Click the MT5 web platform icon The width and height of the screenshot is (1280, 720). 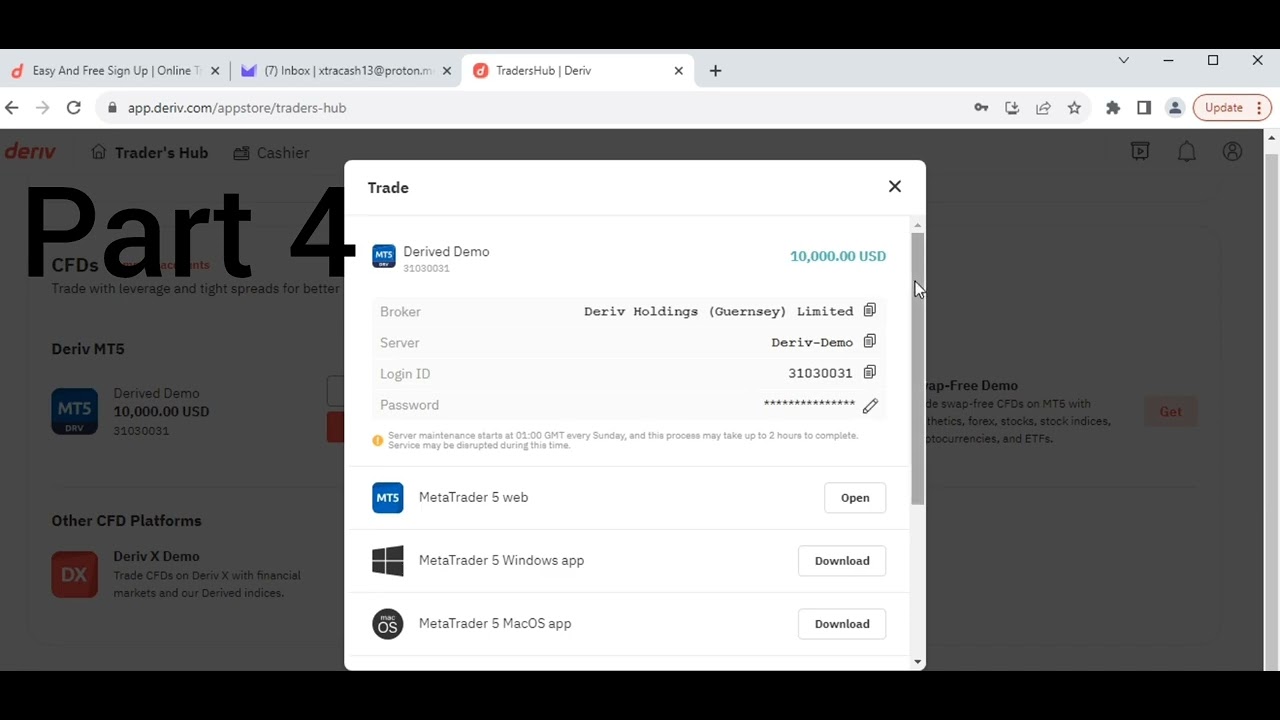click(x=388, y=497)
